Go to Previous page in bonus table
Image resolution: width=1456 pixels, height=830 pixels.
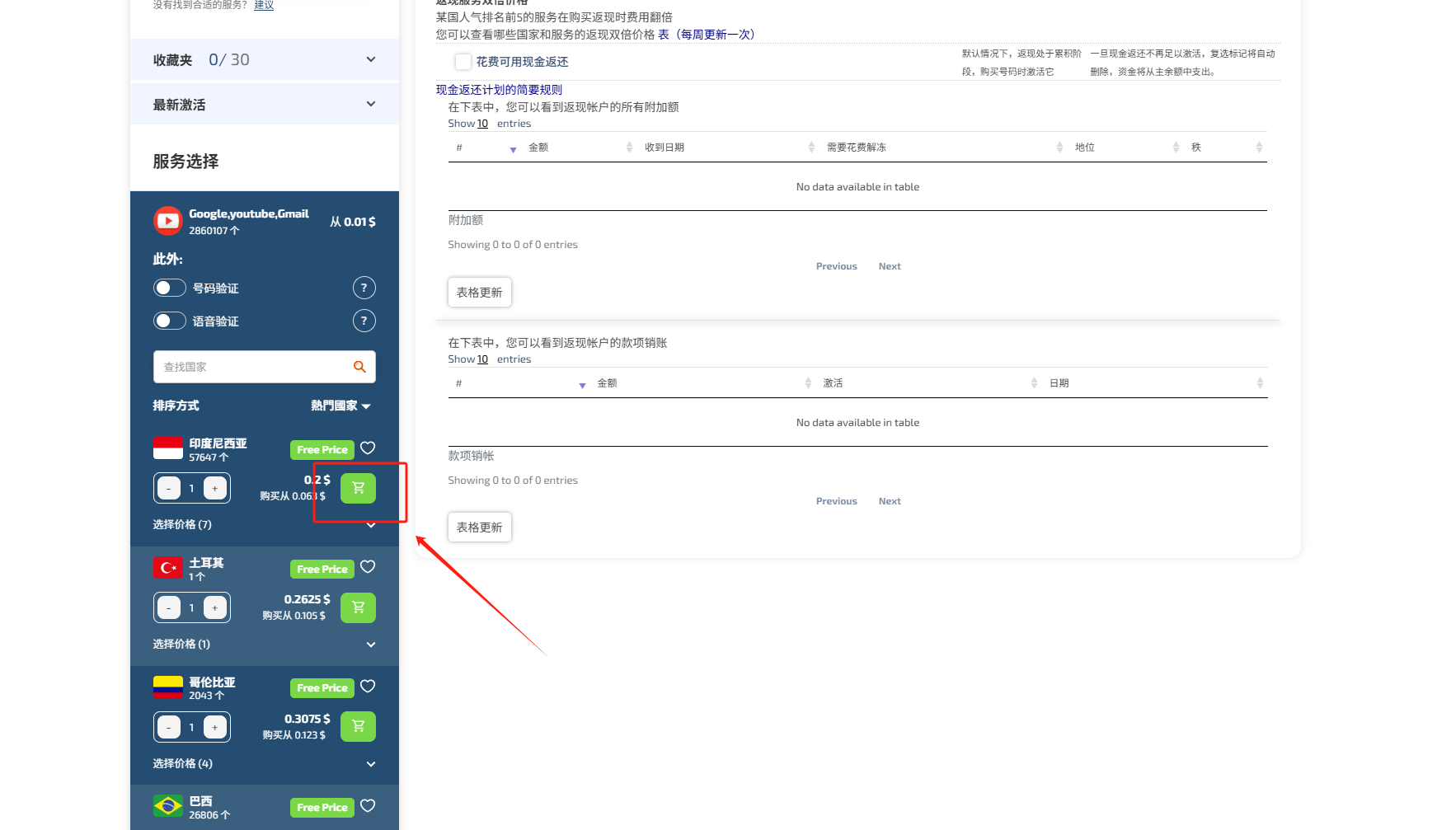[836, 266]
